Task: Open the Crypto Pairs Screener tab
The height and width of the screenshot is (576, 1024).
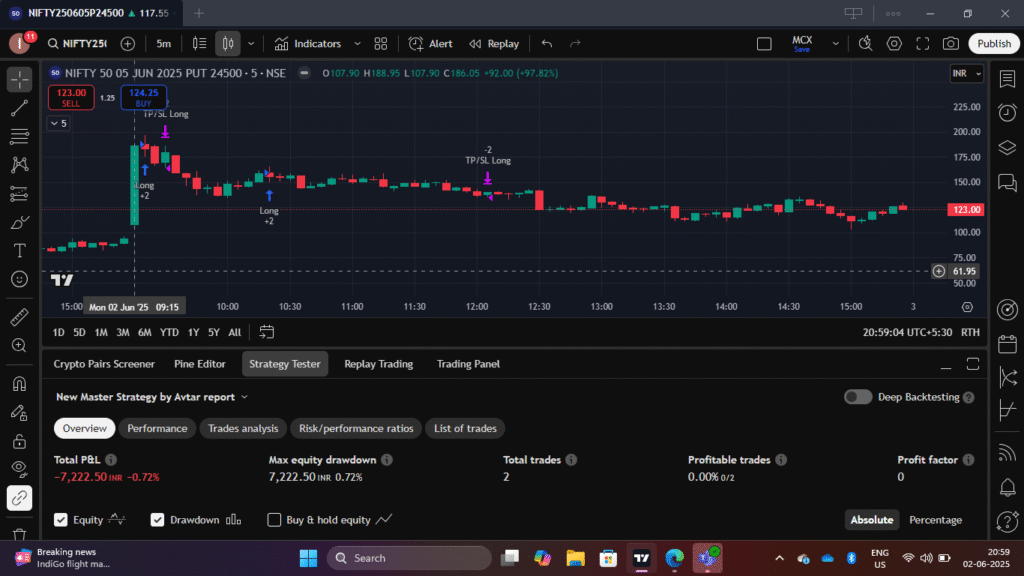Action: tap(104, 364)
